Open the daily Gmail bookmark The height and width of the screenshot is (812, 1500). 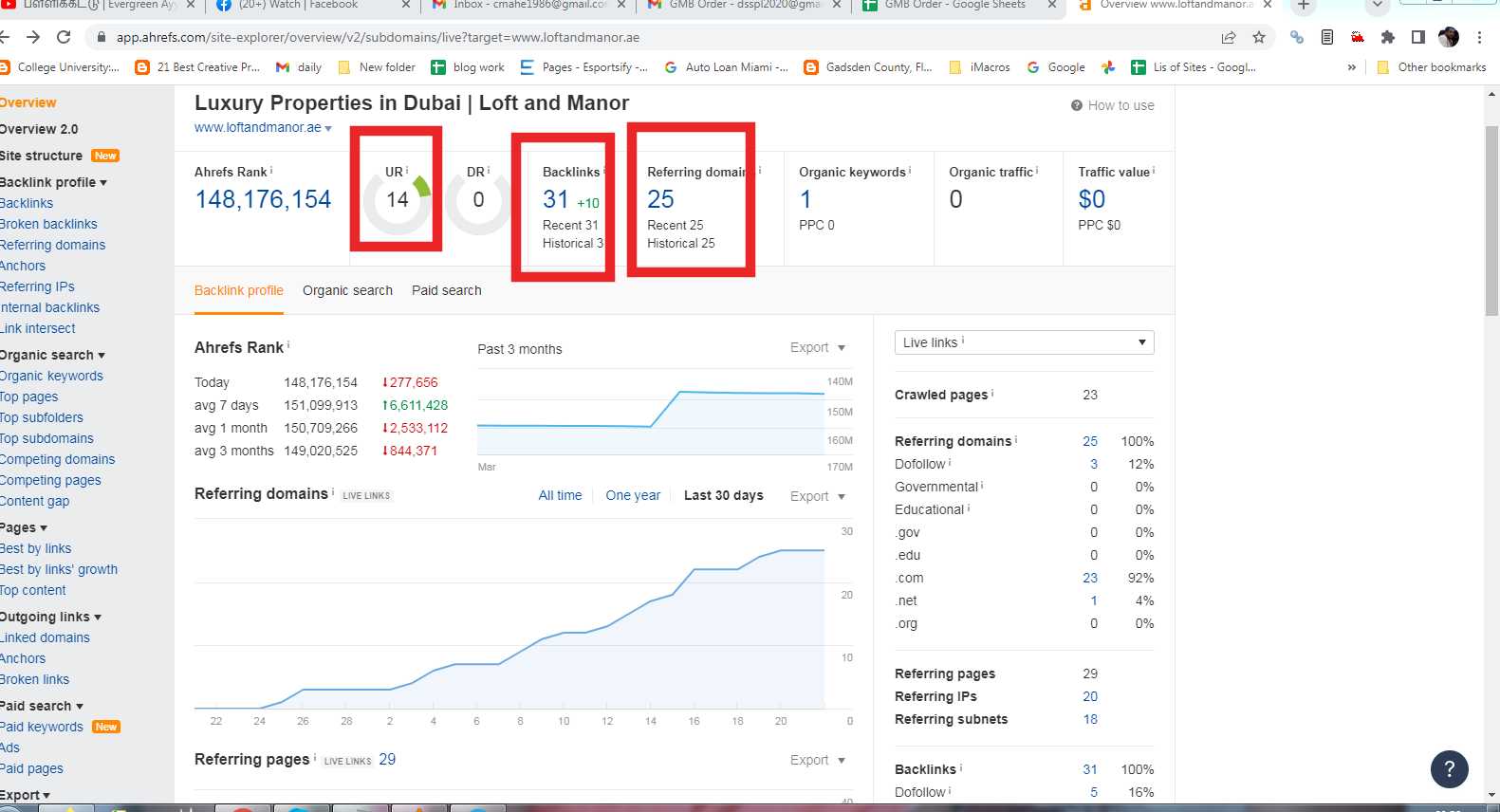click(299, 67)
